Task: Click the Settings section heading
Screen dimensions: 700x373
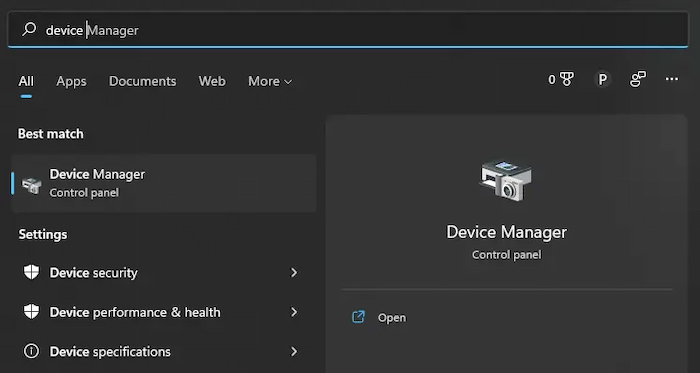Action: point(43,234)
